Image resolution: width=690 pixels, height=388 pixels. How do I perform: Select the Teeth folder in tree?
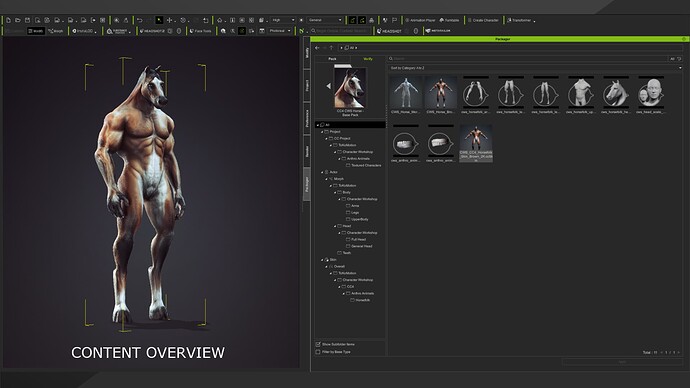pyautogui.click(x=344, y=253)
